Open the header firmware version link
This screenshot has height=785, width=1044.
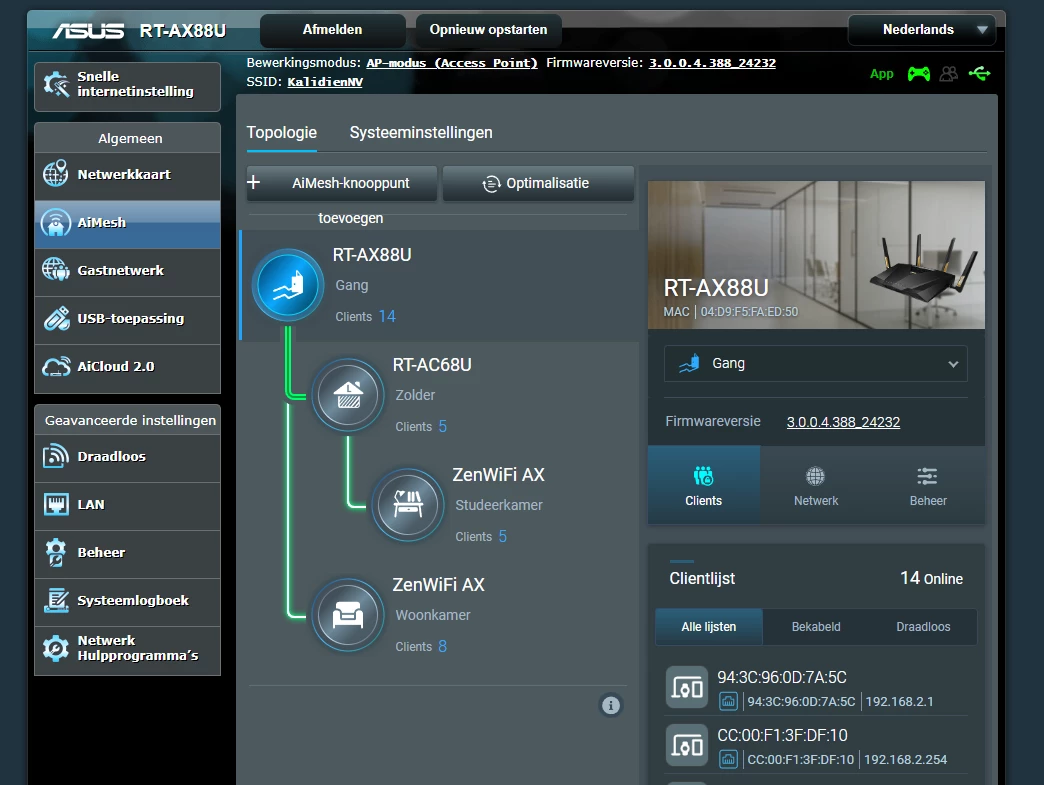(712, 63)
